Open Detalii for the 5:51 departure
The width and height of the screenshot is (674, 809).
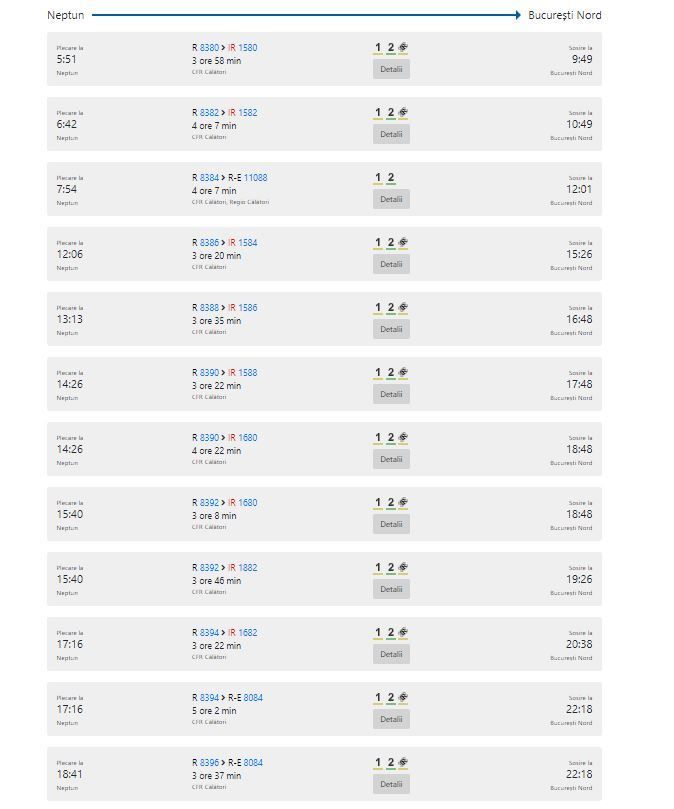pyautogui.click(x=391, y=69)
